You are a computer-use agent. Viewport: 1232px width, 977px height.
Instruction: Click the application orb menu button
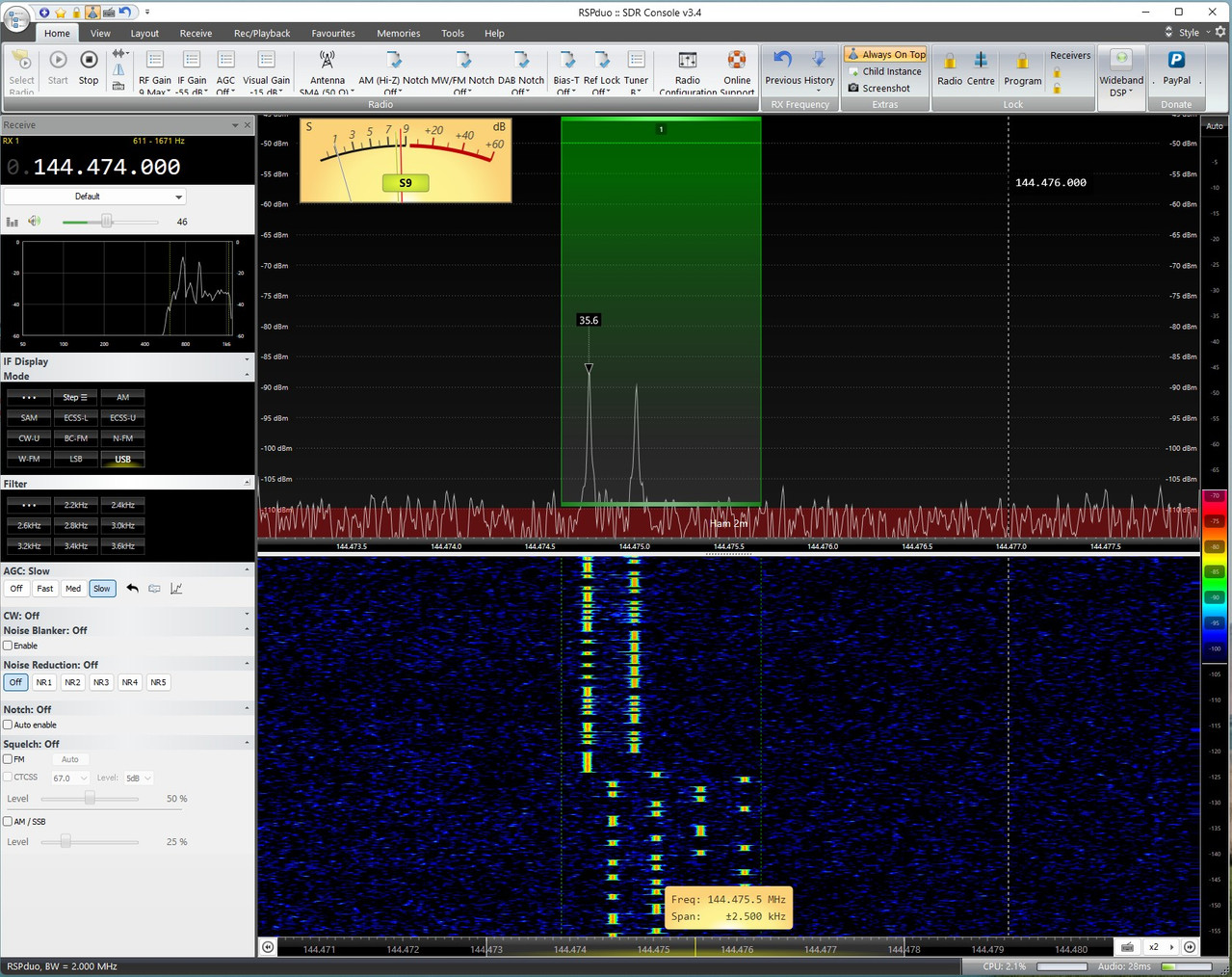click(16, 17)
